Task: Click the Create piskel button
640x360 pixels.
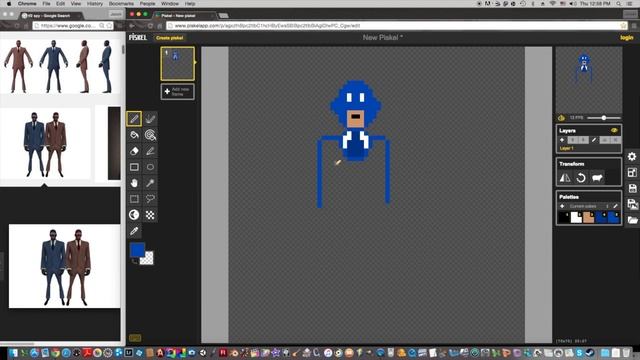Action: (x=169, y=38)
